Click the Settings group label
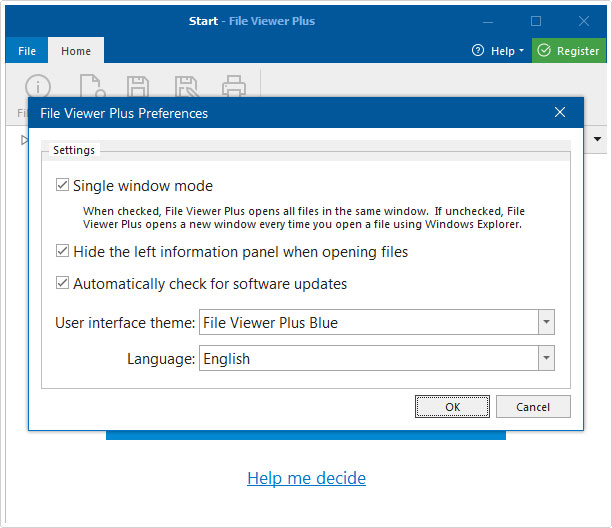The image size is (612, 528). coord(74,150)
